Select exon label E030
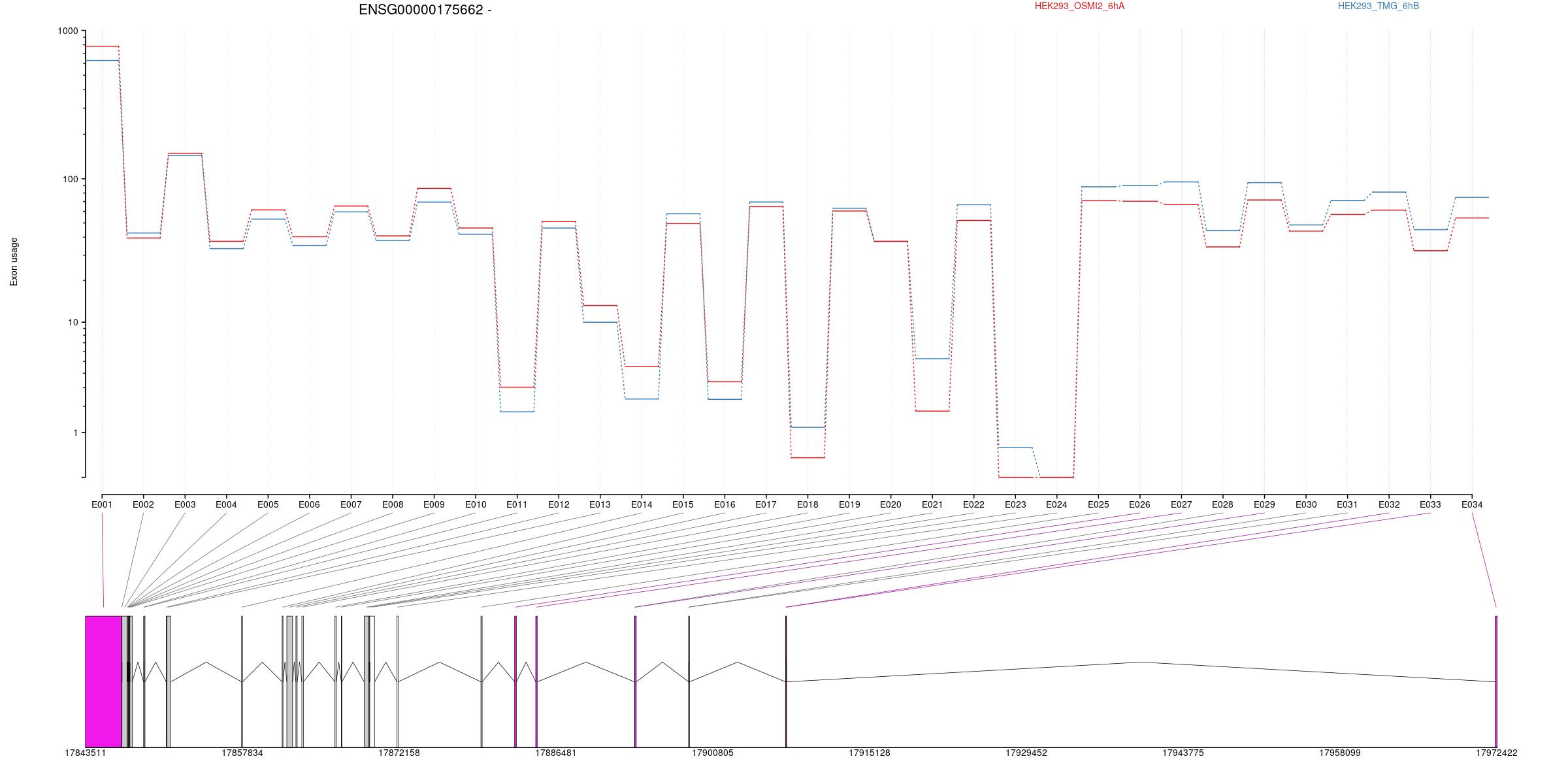Viewport: 1568px width, 784px height. 1306,504
